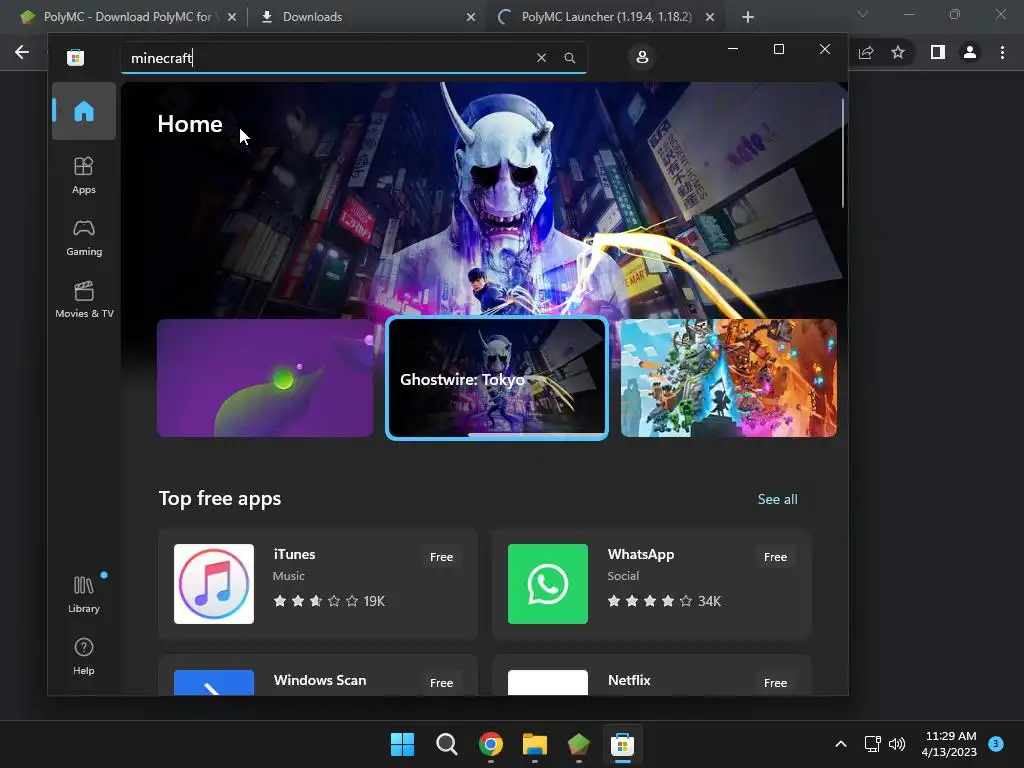The image size is (1024, 768).
Task: Open Movies & TV section
Action: pos(84,300)
